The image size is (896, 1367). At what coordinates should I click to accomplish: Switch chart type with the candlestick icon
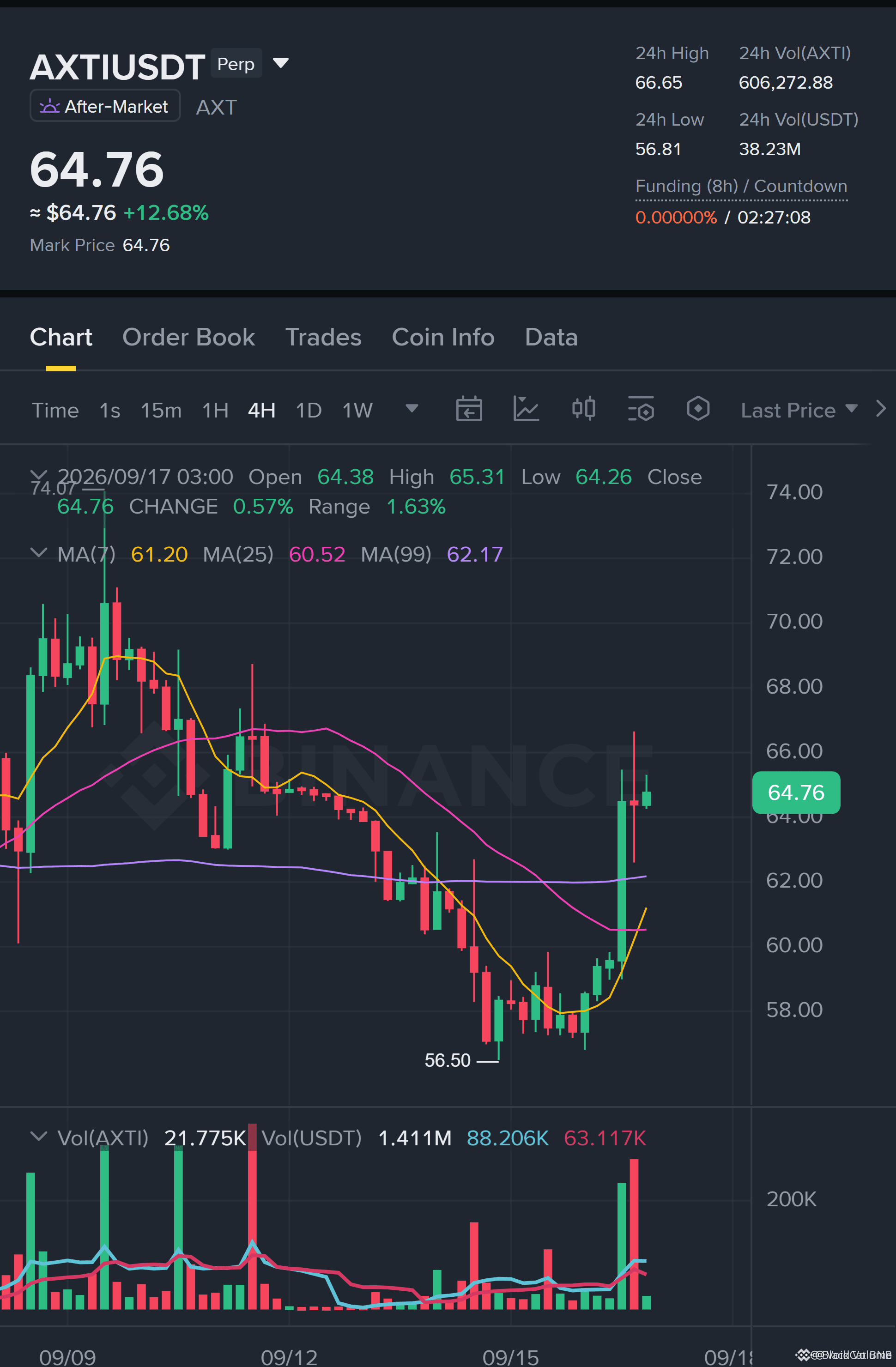pyautogui.click(x=583, y=409)
